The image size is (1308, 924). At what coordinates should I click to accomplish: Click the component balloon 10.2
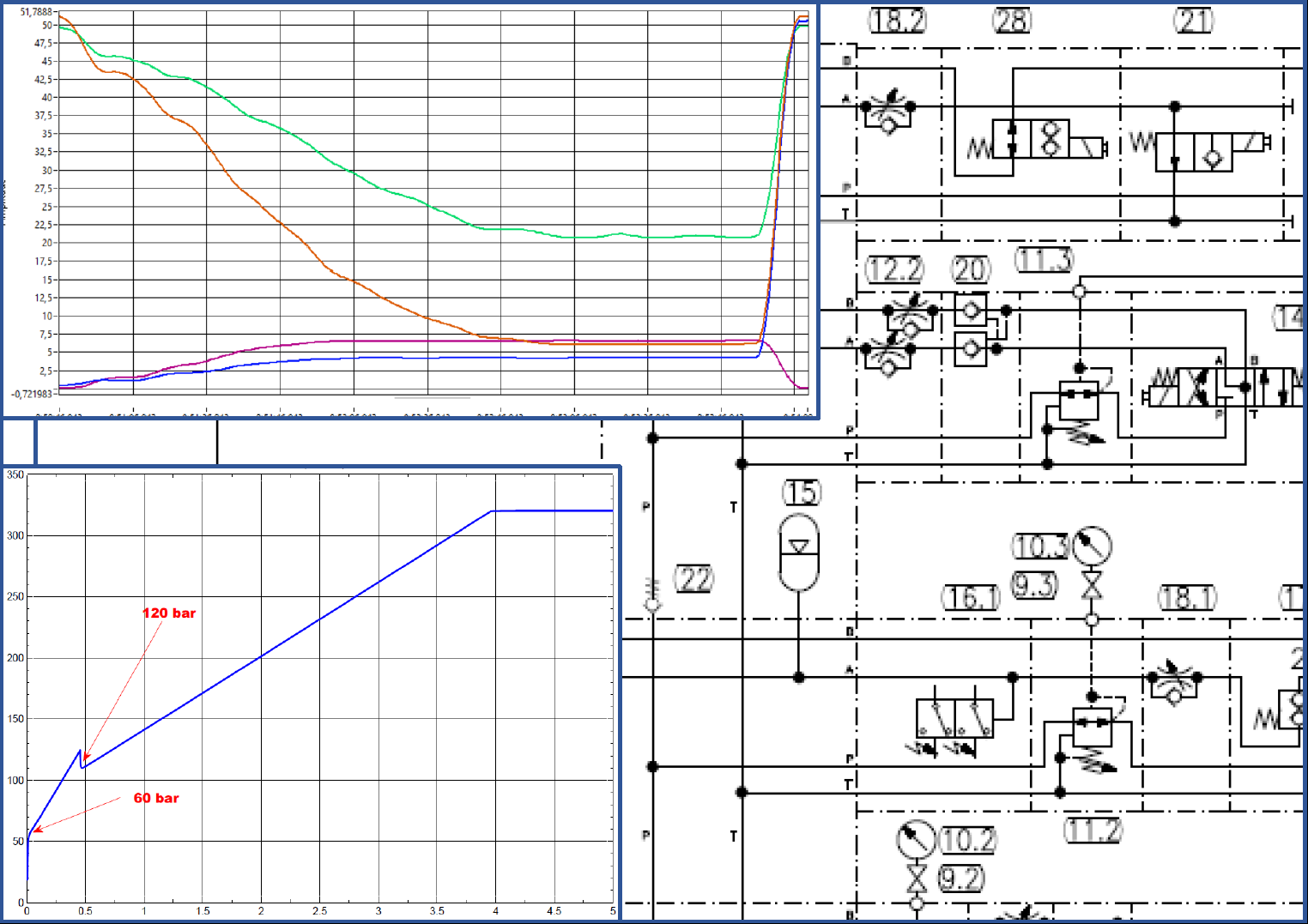(968, 840)
